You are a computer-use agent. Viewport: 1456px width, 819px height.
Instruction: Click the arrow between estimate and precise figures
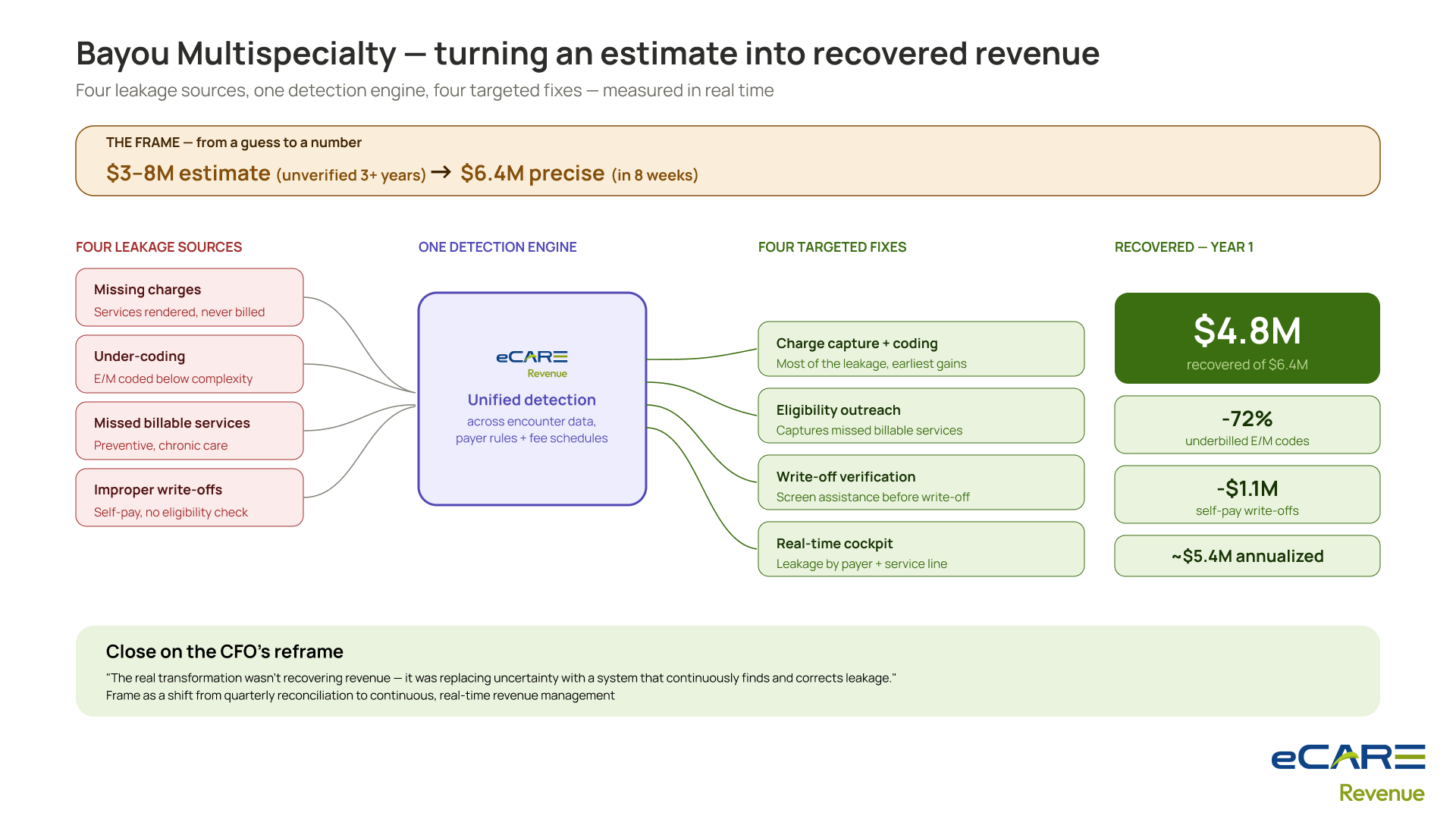tap(441, 173)
